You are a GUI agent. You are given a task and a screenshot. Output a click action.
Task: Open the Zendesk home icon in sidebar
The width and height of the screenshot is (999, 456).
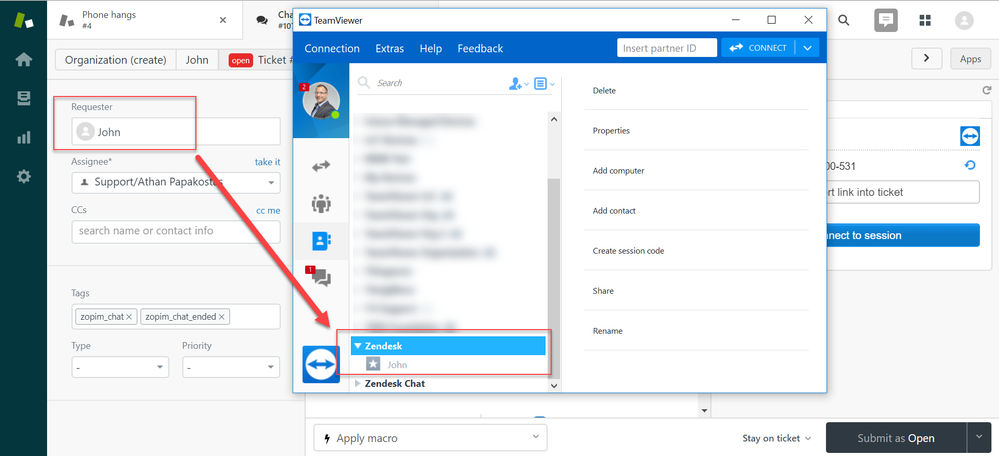point(24,60)
